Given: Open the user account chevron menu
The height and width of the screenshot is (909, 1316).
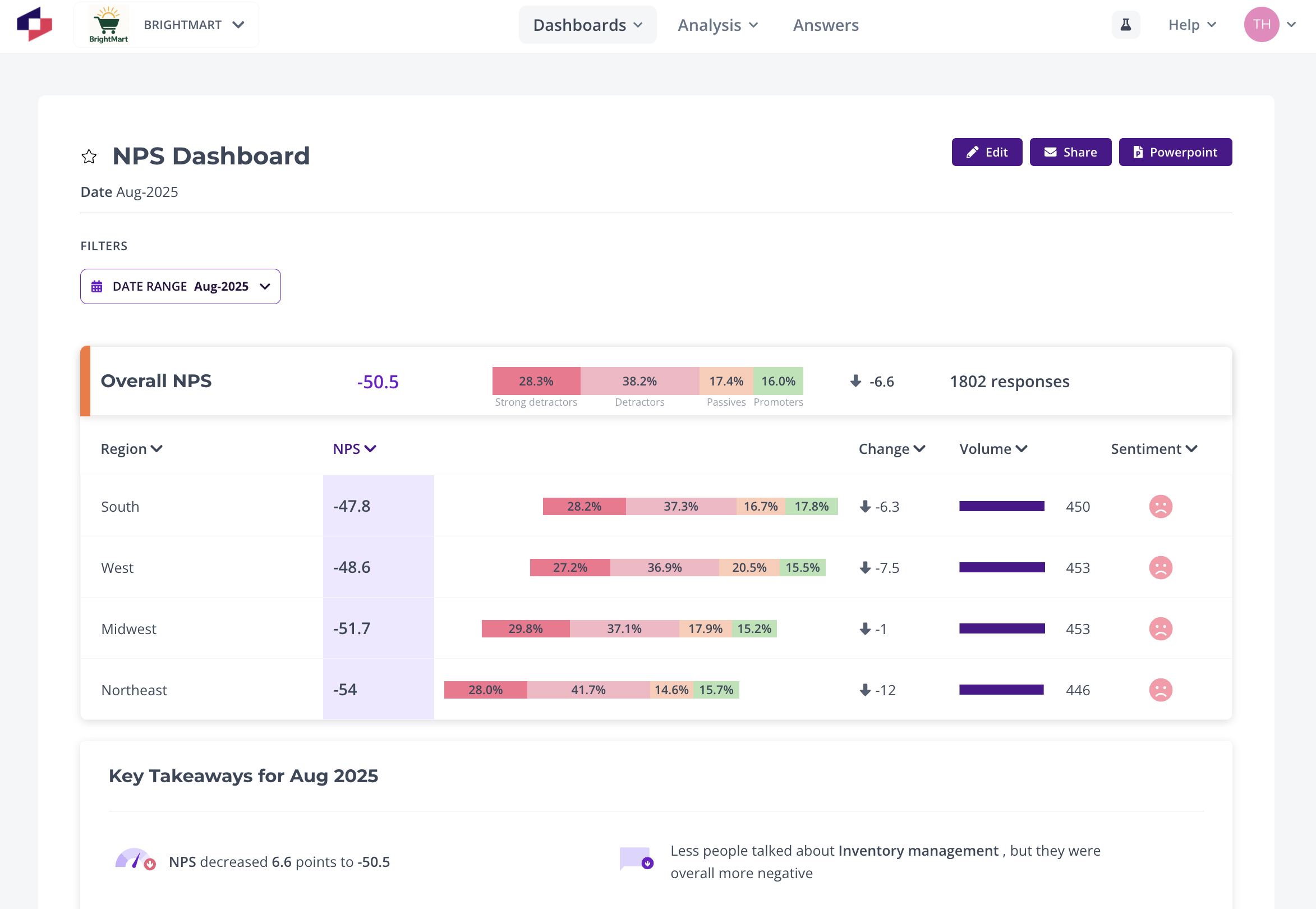Looking at the screenshot, I should coord(1291,25).
